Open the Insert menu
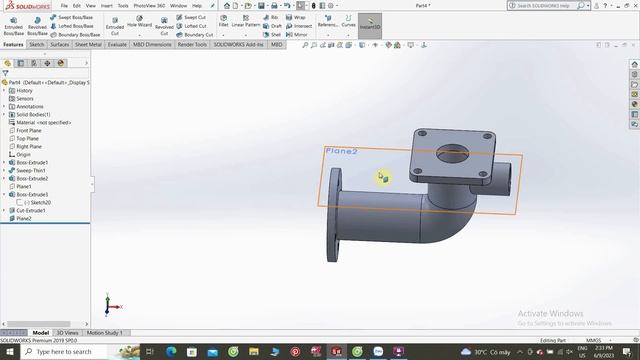 (107, 6)
